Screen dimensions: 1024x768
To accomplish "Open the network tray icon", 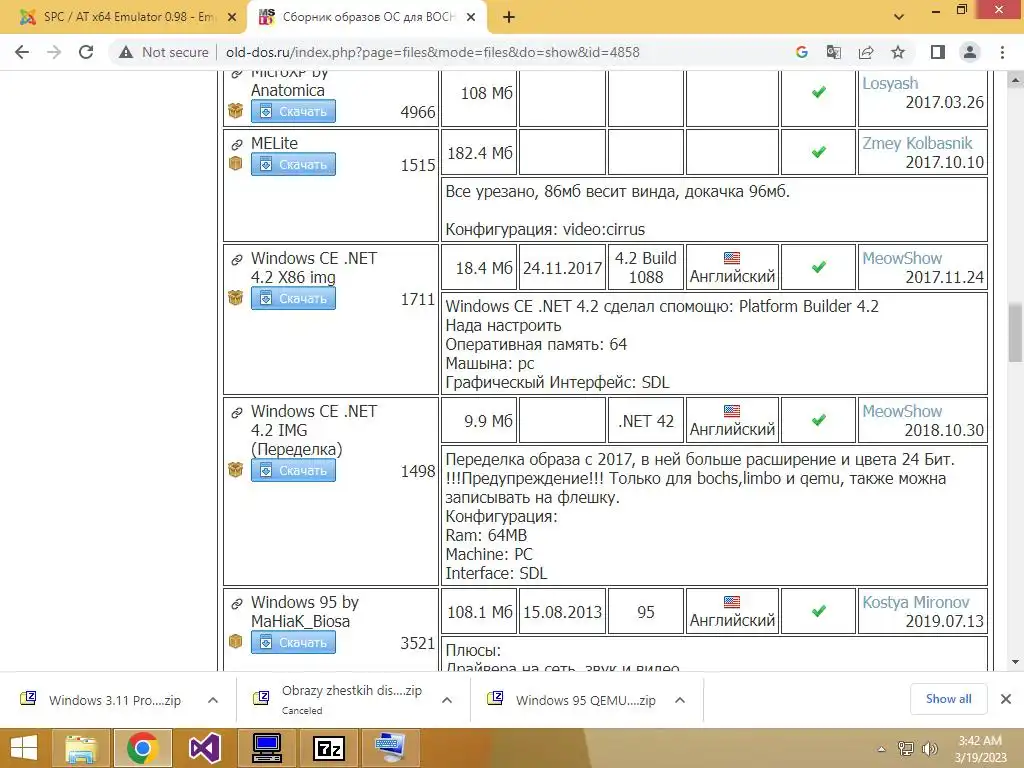I will 905,749.
